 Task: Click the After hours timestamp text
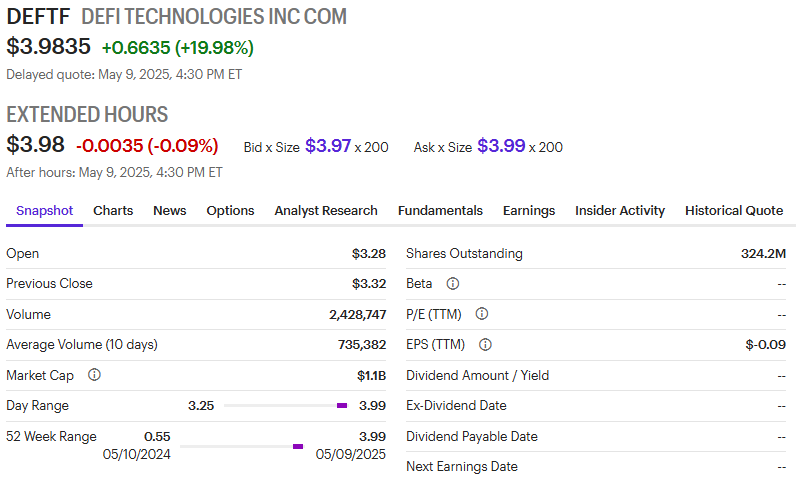point(114,173)
